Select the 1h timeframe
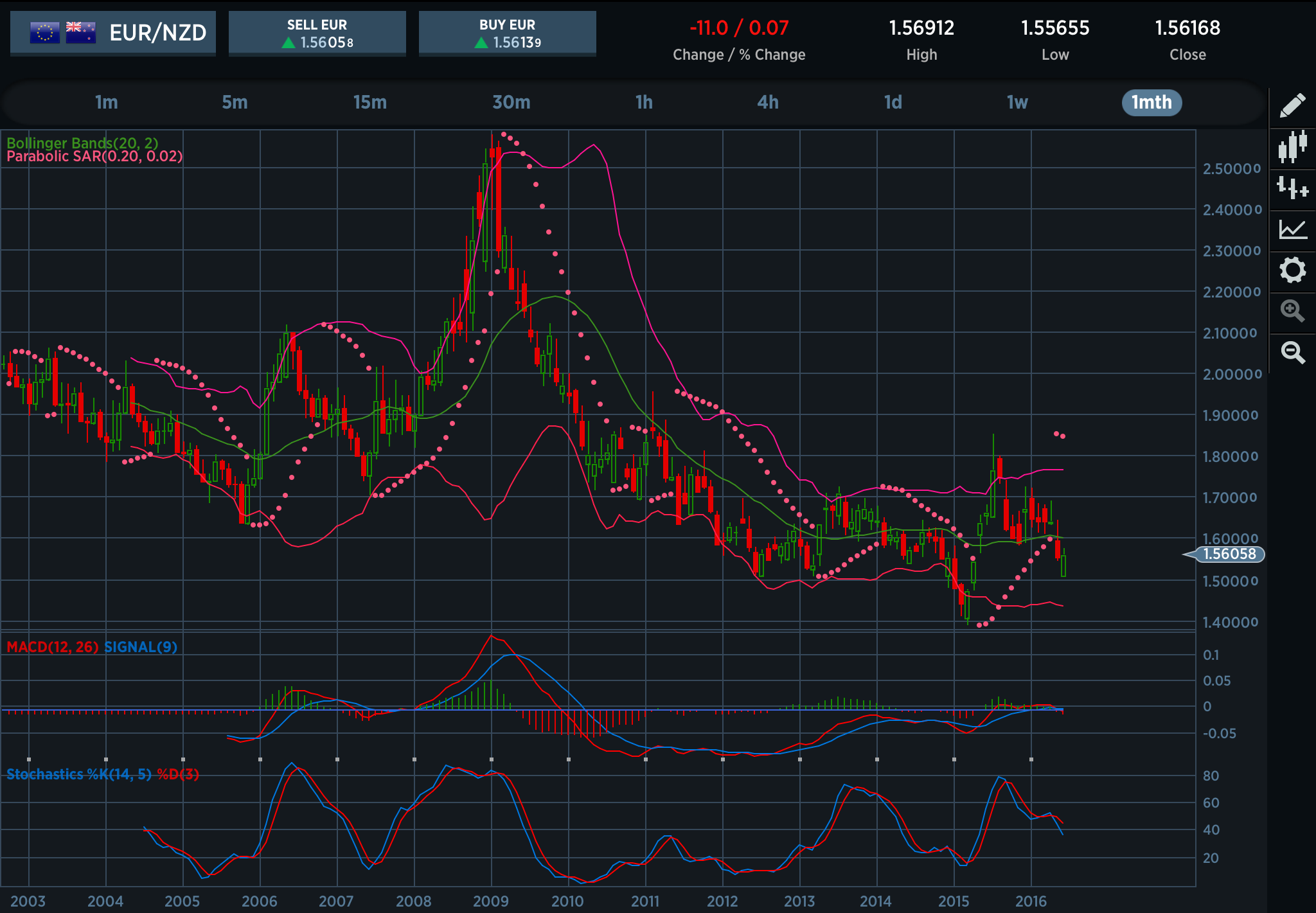The image size is (1316, 913). [644, 102]
